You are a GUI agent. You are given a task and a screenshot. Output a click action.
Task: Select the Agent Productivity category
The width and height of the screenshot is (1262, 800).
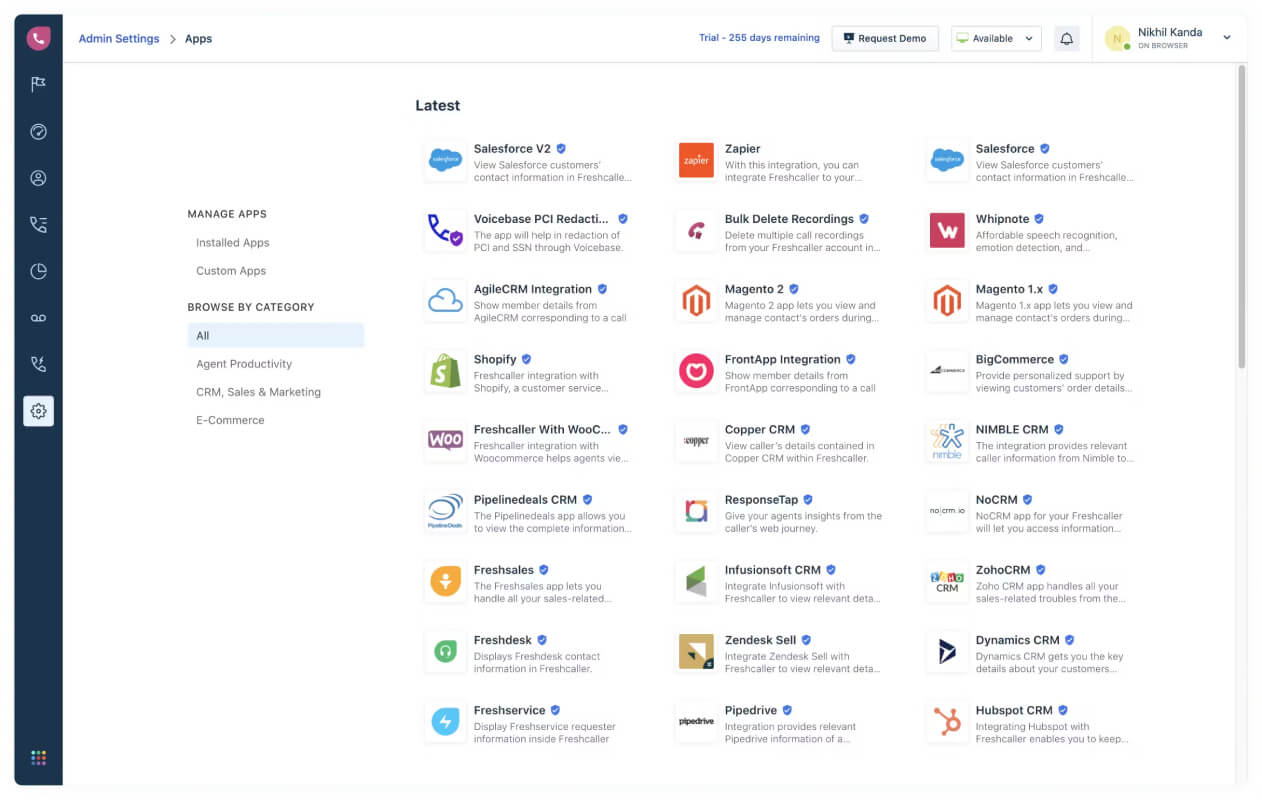244,364
